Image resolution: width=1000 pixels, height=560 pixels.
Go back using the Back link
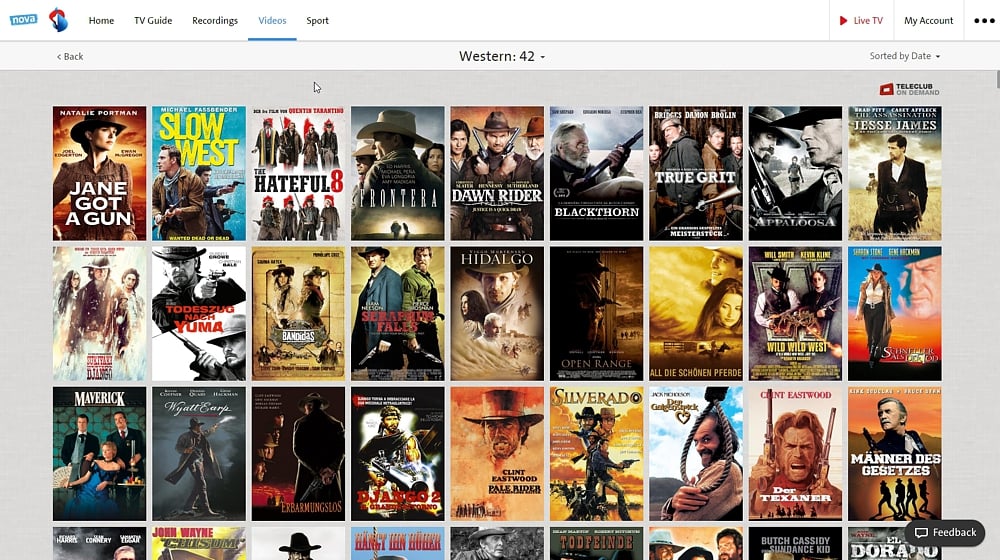click(70, 56)
